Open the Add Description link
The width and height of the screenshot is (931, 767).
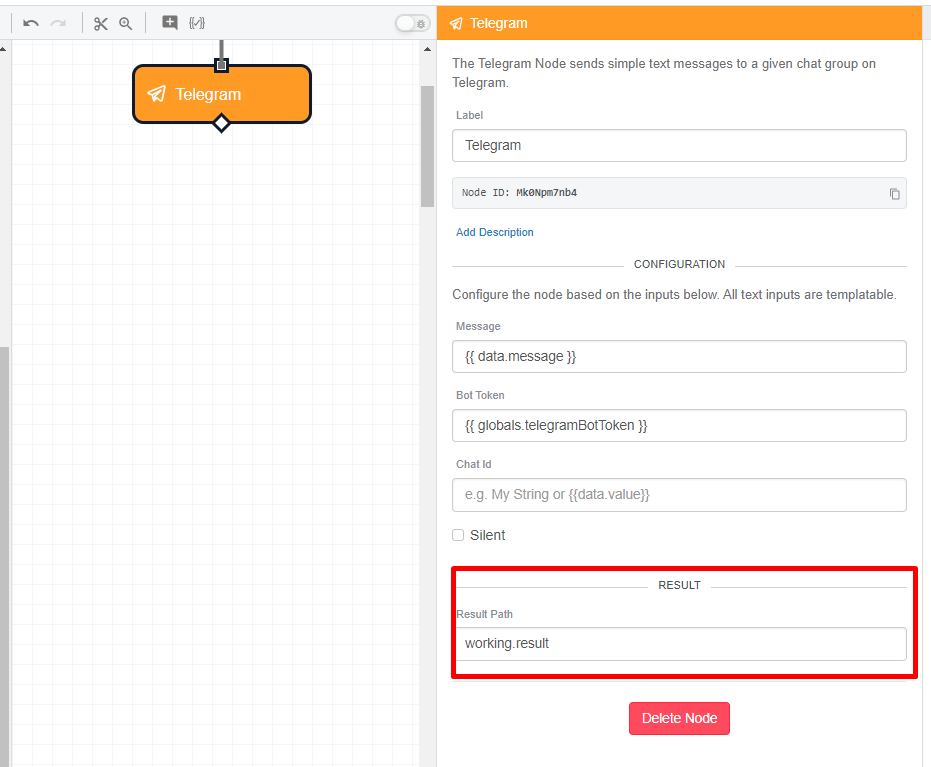pos(495,232)
